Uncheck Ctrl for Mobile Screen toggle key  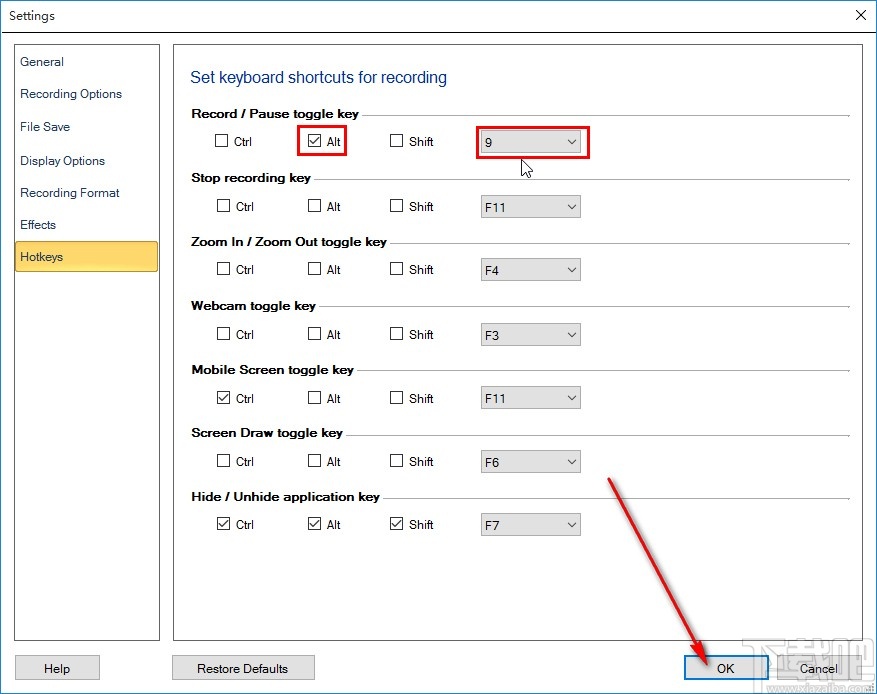[x=223, y=398]
